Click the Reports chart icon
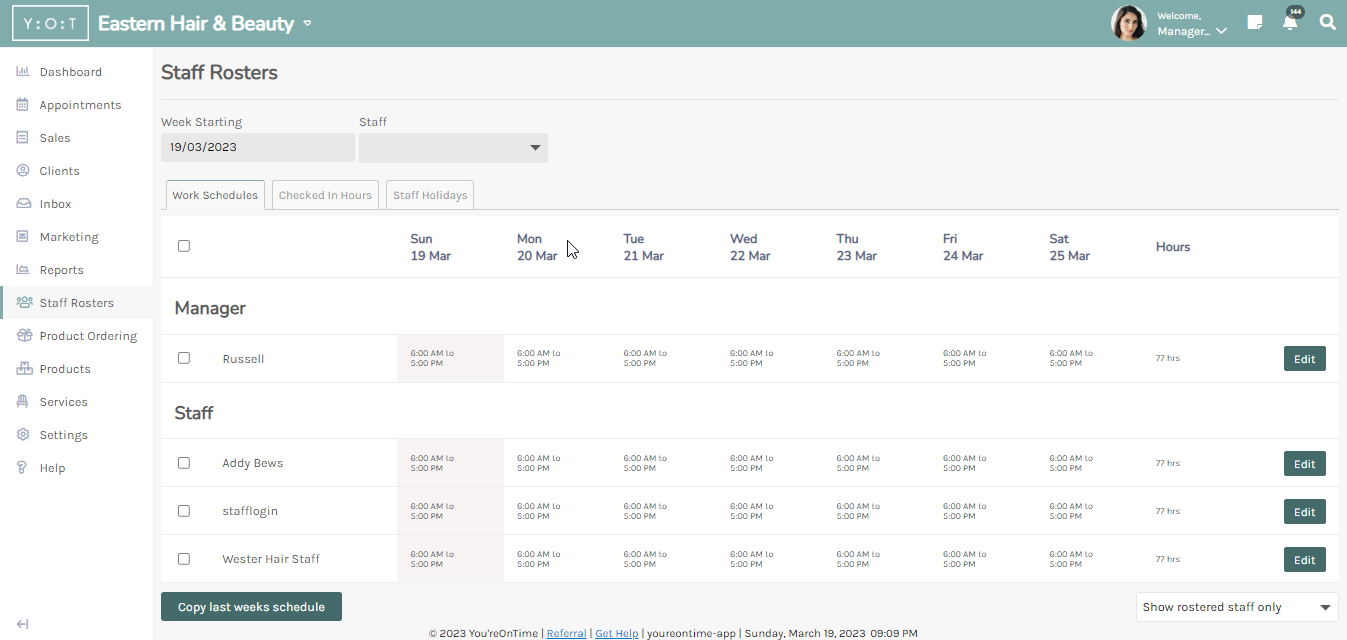The image size is (1347, 640). [23, 270]
